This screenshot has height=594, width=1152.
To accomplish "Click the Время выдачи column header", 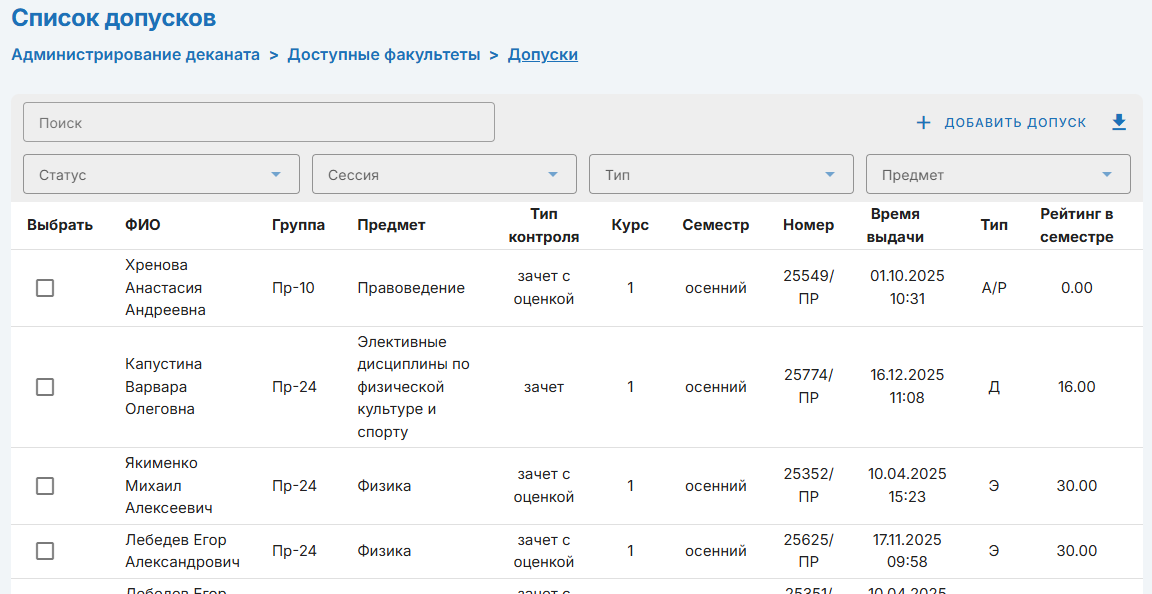I will pos(897,225).
